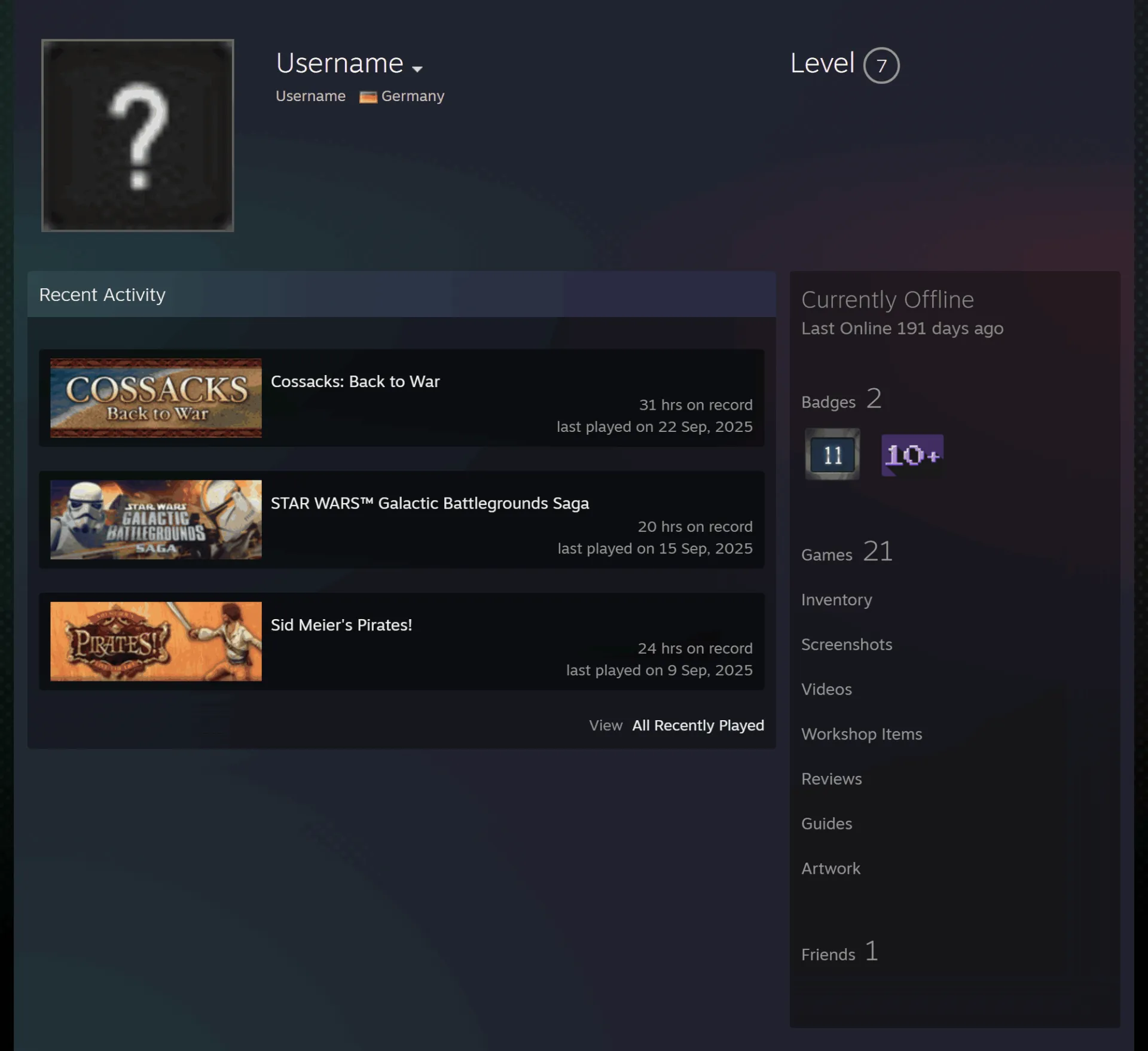1148x1051 pixels.
Task: Click the '31 hrs on record' text
Action: (x=695, y=405)
